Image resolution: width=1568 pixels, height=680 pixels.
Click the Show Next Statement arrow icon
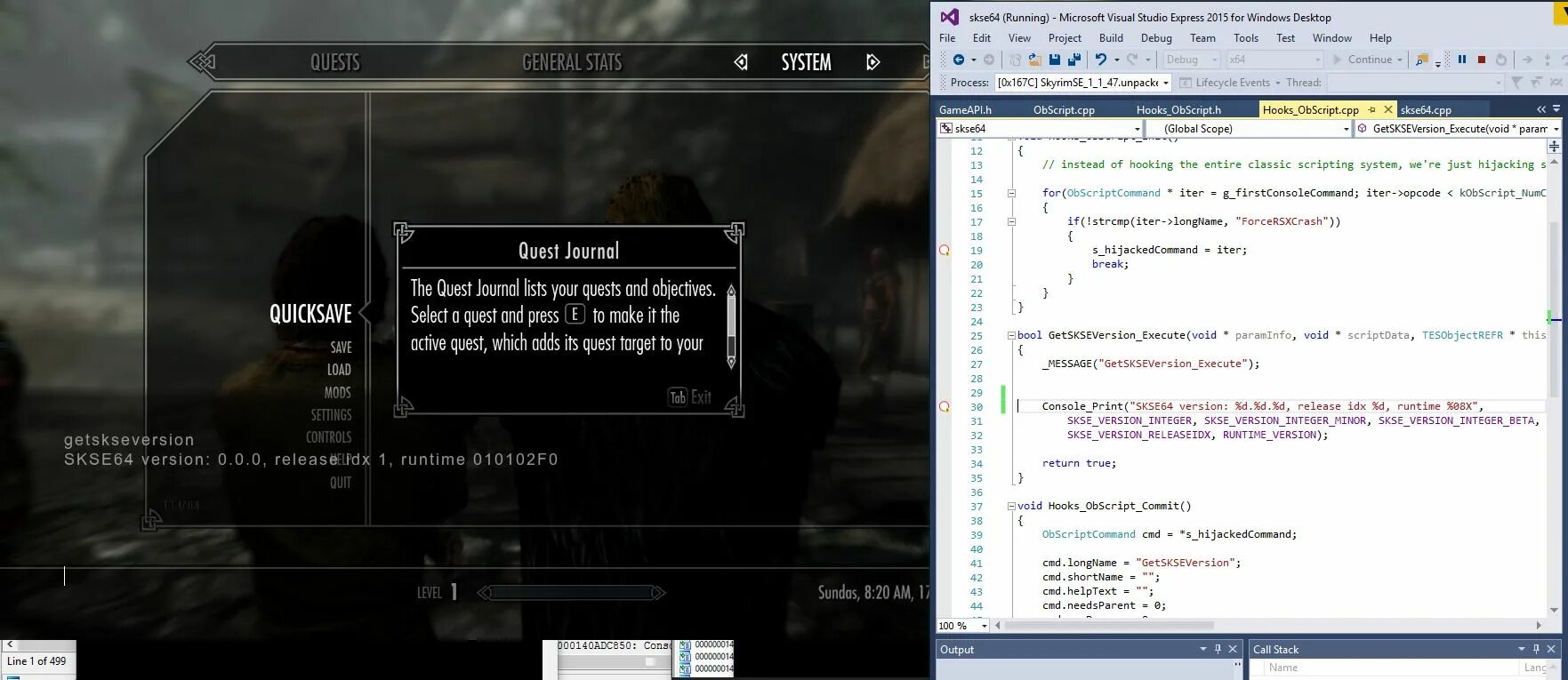1526,60
